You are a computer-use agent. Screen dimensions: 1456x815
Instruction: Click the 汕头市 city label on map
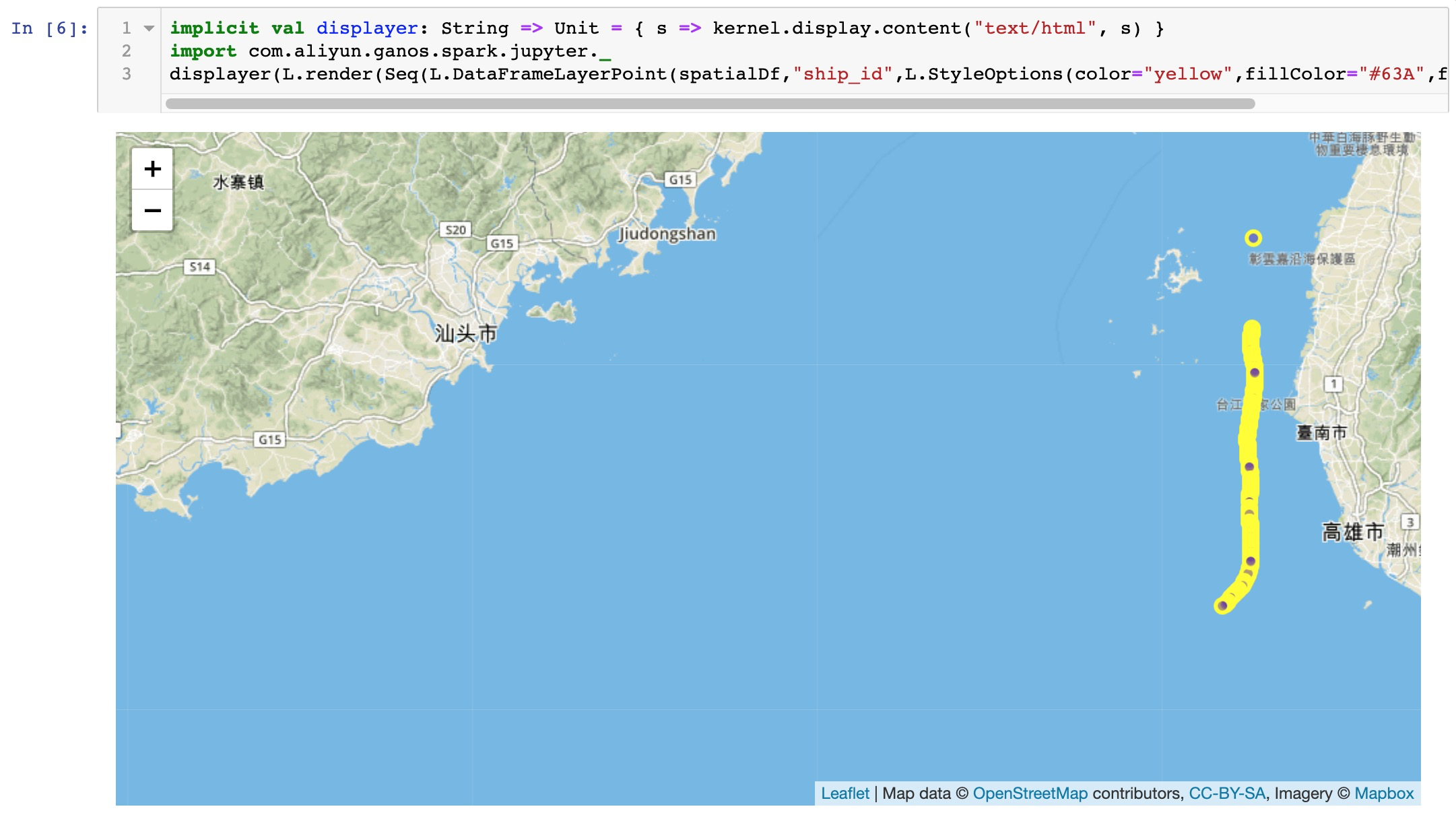pyautogui.click(x=465, y=333)
